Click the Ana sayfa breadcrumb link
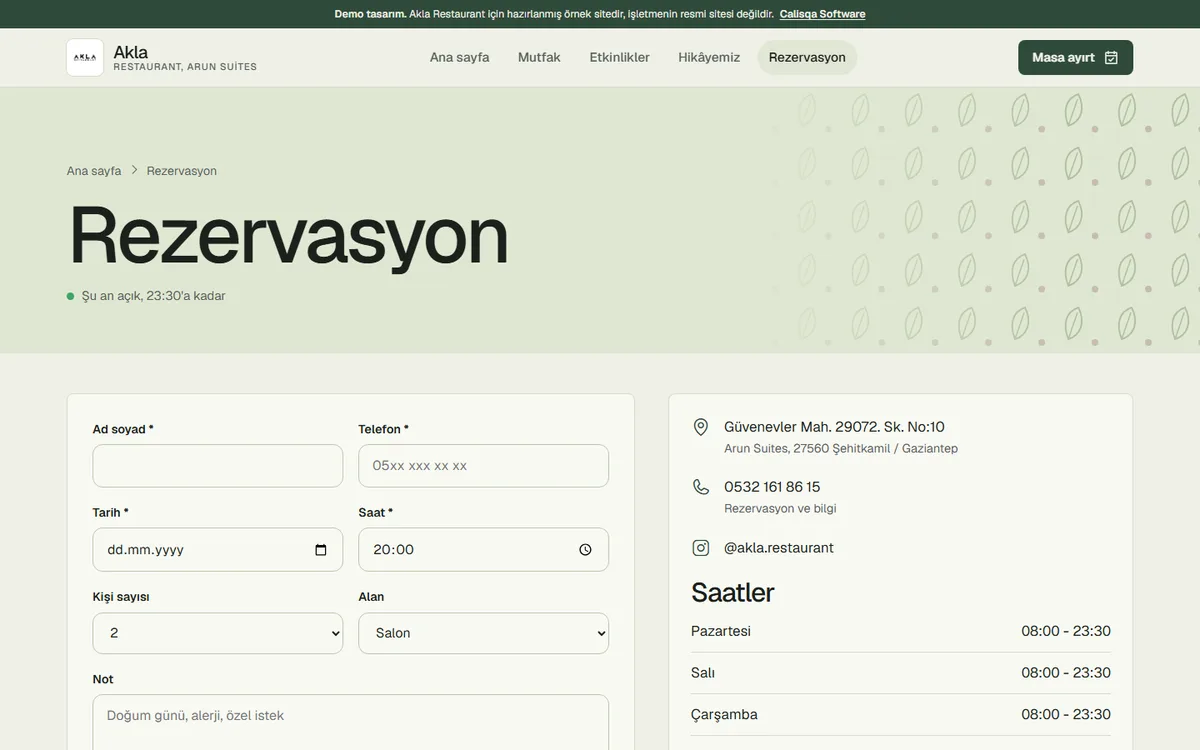Image resolution: width=1200 pixels, height=750 pixels. click(94, 171)
